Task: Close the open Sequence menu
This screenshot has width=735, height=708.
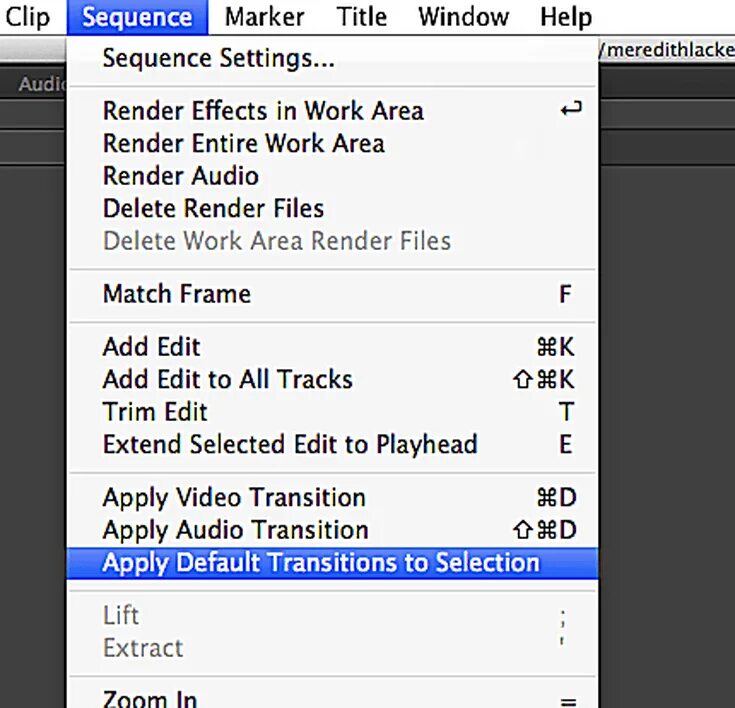Action: pyautogui.click(x=137, y=17)
